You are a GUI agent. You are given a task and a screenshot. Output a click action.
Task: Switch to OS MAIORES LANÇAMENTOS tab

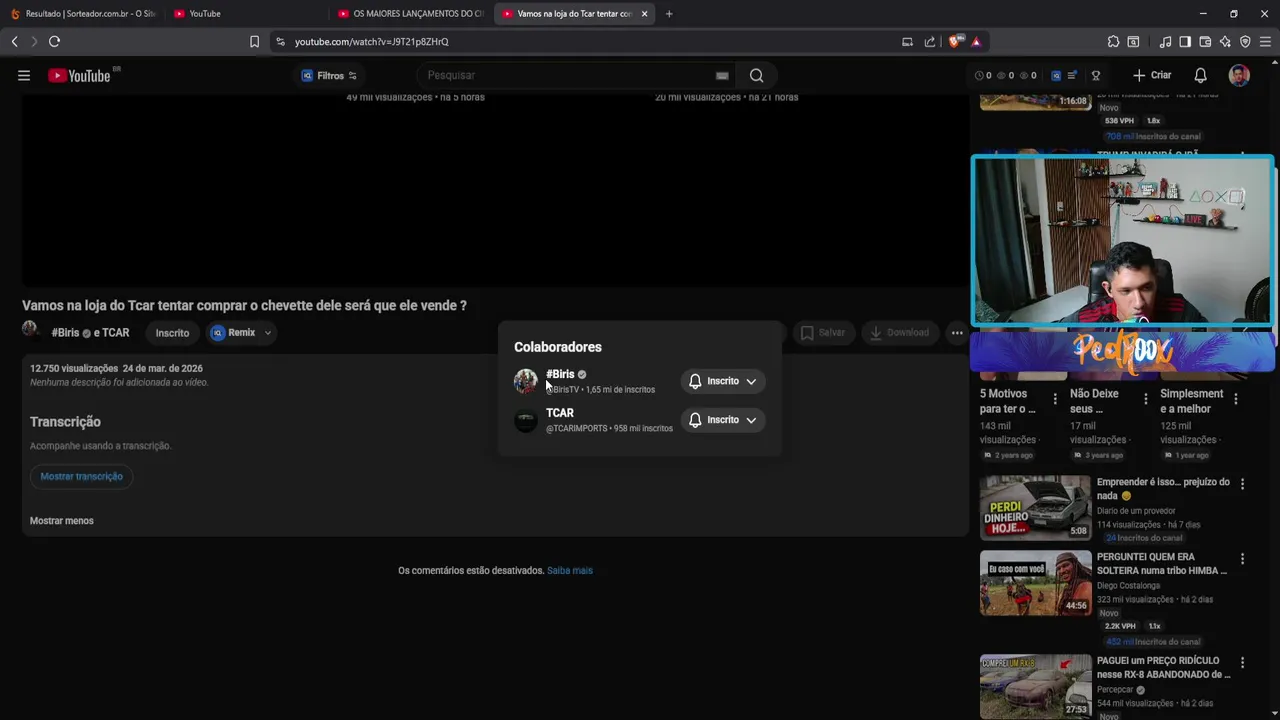[x=410, y=14]
